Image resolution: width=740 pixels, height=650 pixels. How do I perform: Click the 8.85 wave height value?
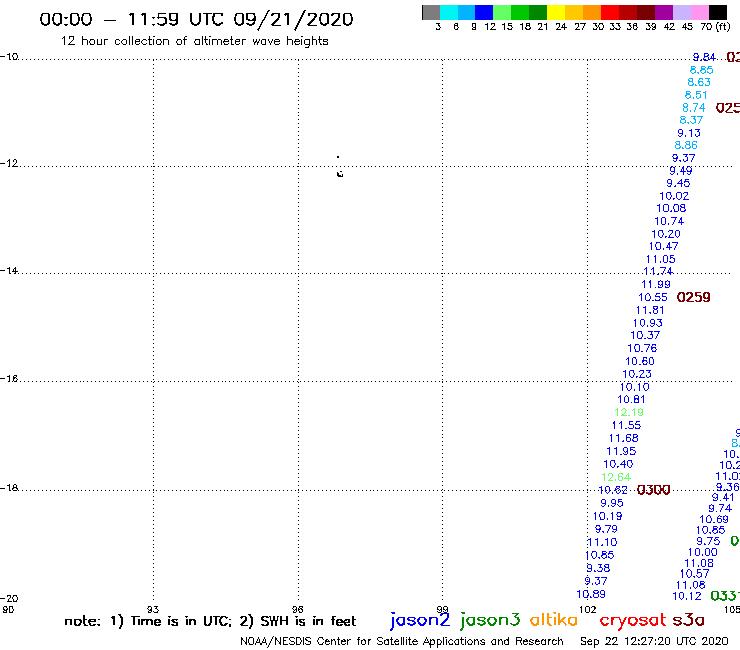pyautogui.click(x=701, y=70)
